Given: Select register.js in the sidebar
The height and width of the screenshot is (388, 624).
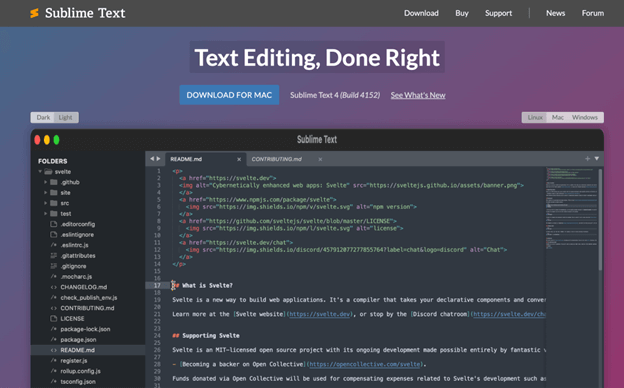Looking at the screenshot, I should [x=74, y=361].
